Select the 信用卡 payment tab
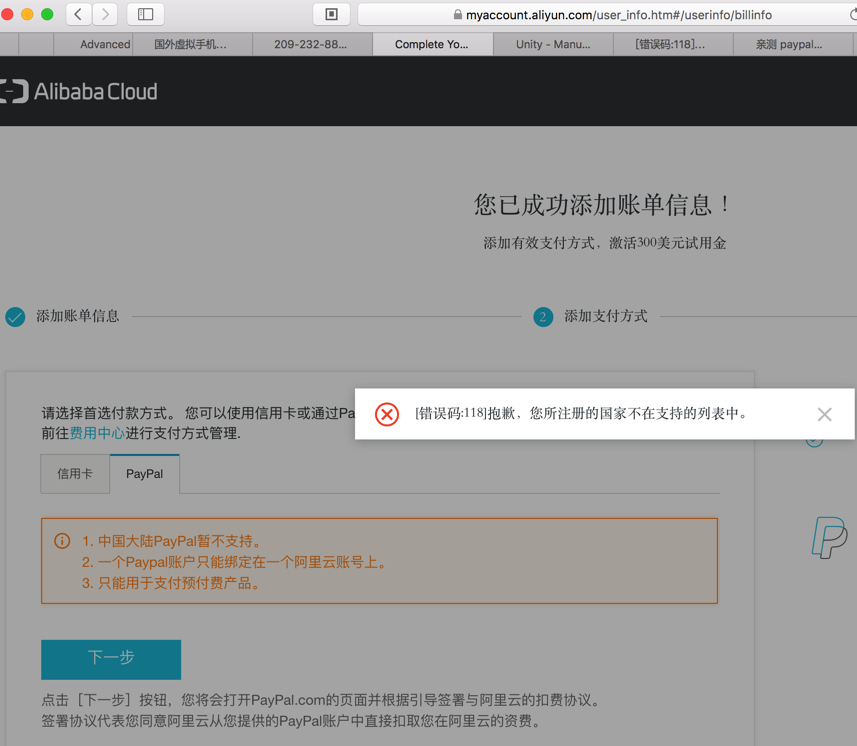The height and width of the screenshot is (746, 857). (x=75, y=474)
